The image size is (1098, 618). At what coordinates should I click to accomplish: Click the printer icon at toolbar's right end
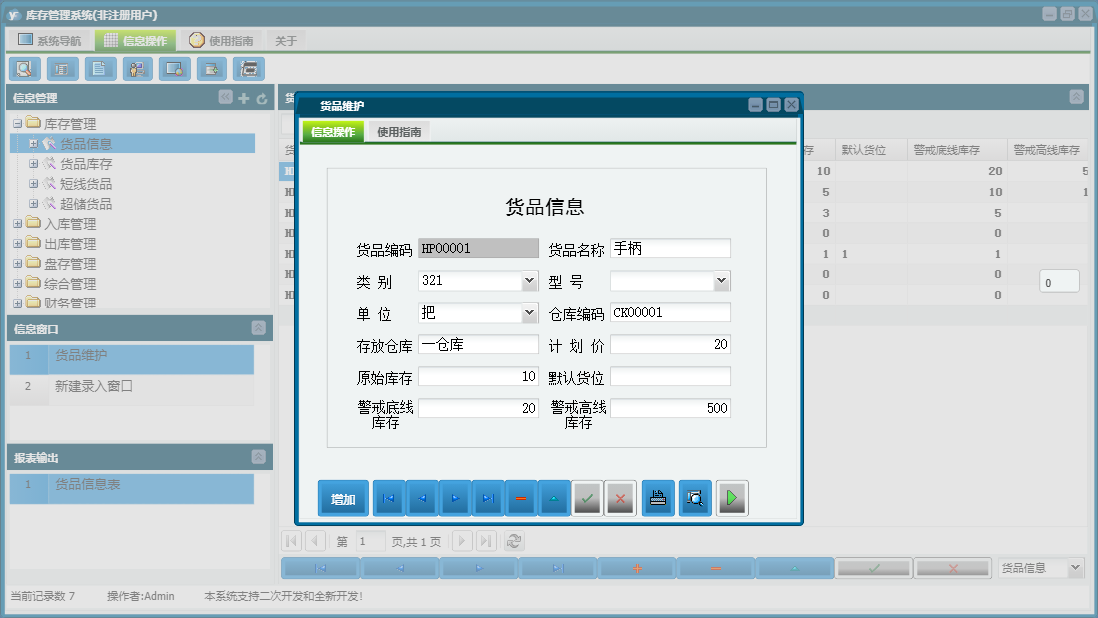pos(248,68)
